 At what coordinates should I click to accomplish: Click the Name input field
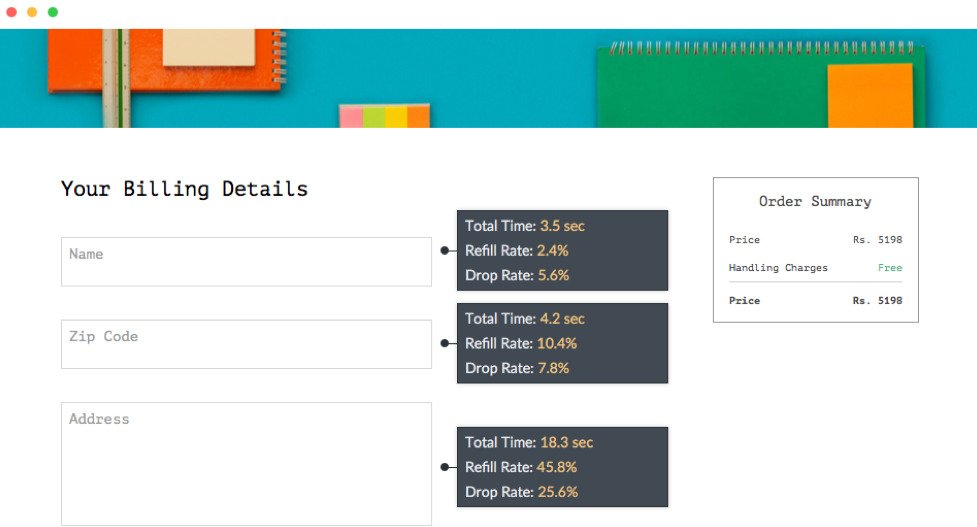(246, 262)
